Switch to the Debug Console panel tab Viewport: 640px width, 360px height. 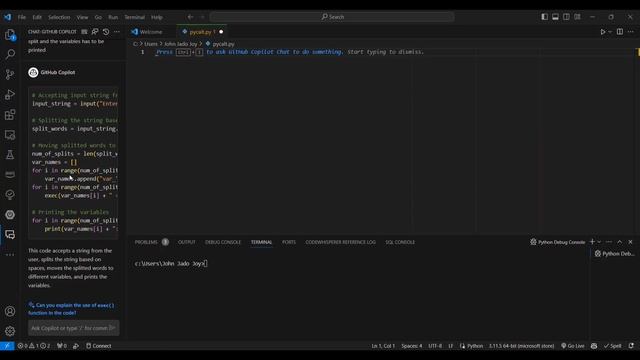pos(223,242)
